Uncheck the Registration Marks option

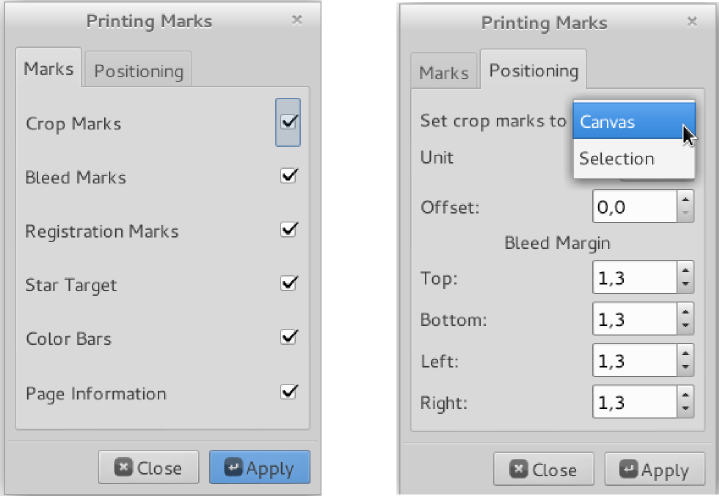pyautogui.click(x=289, y=230)
